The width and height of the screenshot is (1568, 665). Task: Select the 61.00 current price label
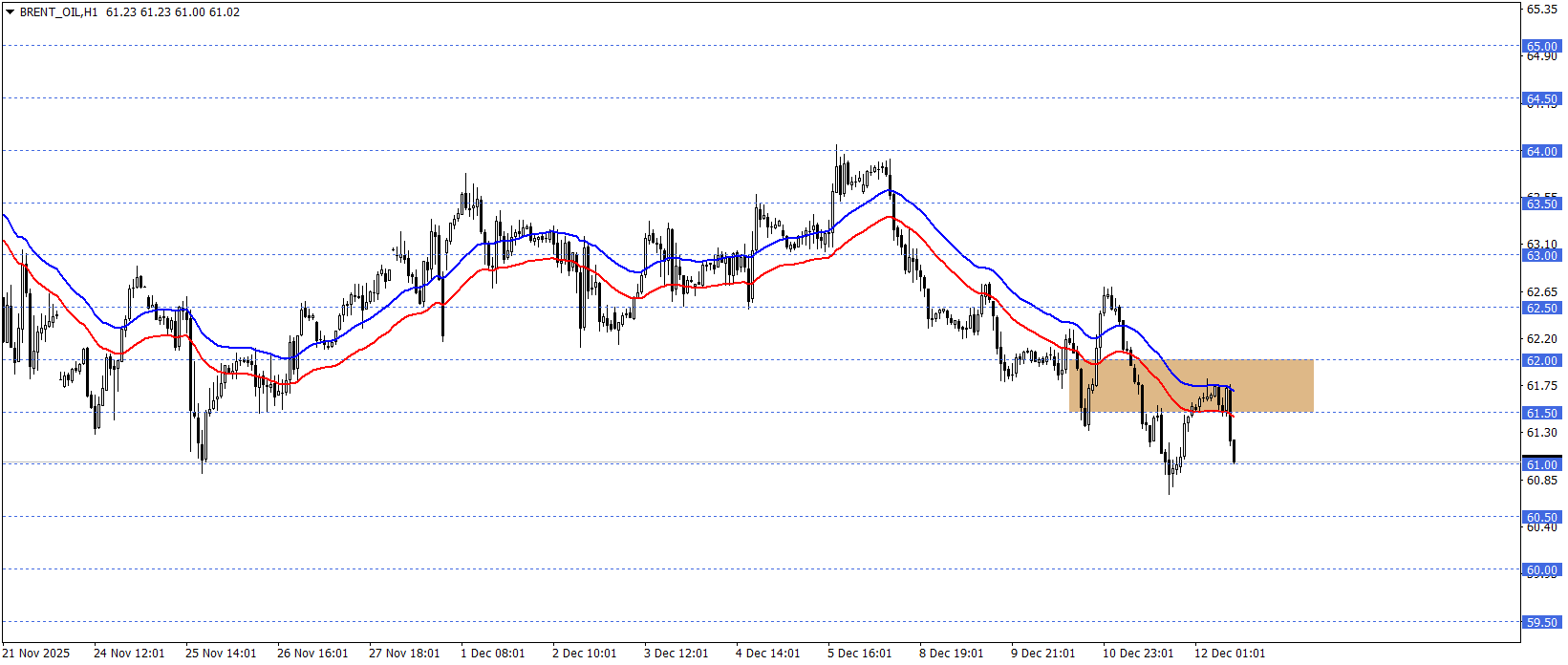[1541, 464]
